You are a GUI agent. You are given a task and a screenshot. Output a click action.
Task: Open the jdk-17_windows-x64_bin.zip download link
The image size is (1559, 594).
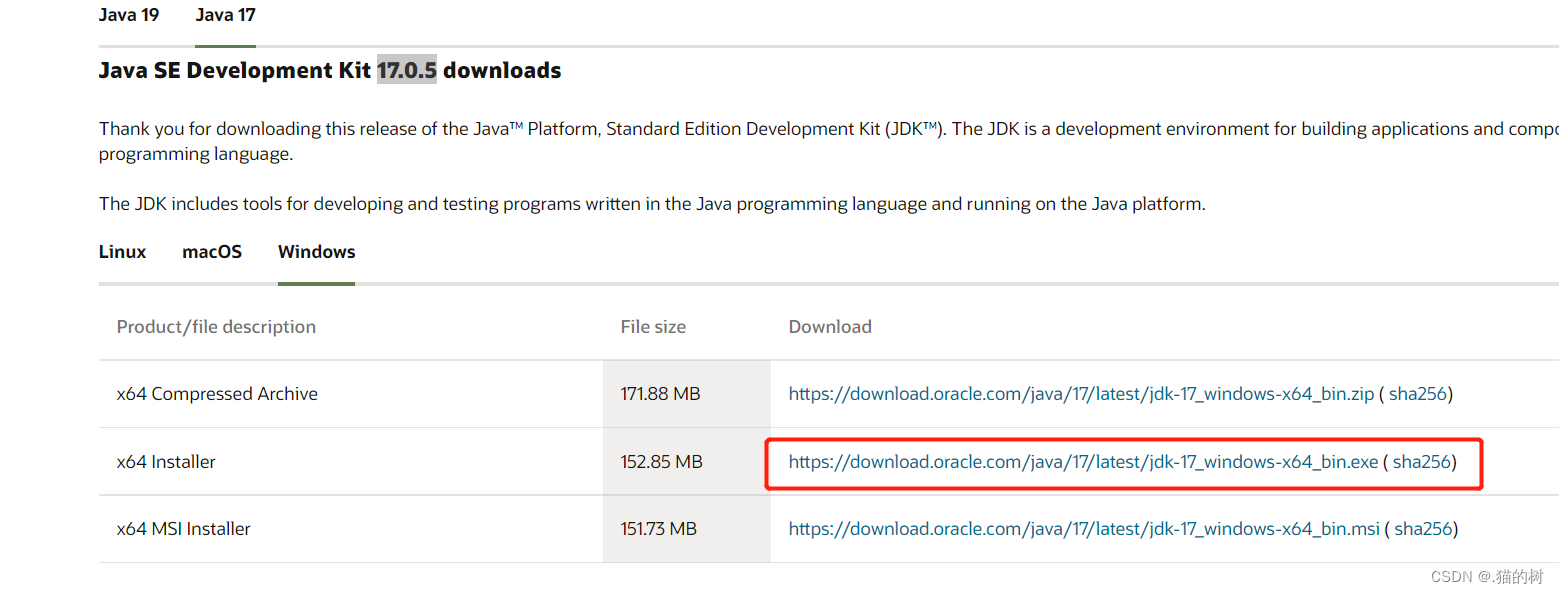(1080, 394)
